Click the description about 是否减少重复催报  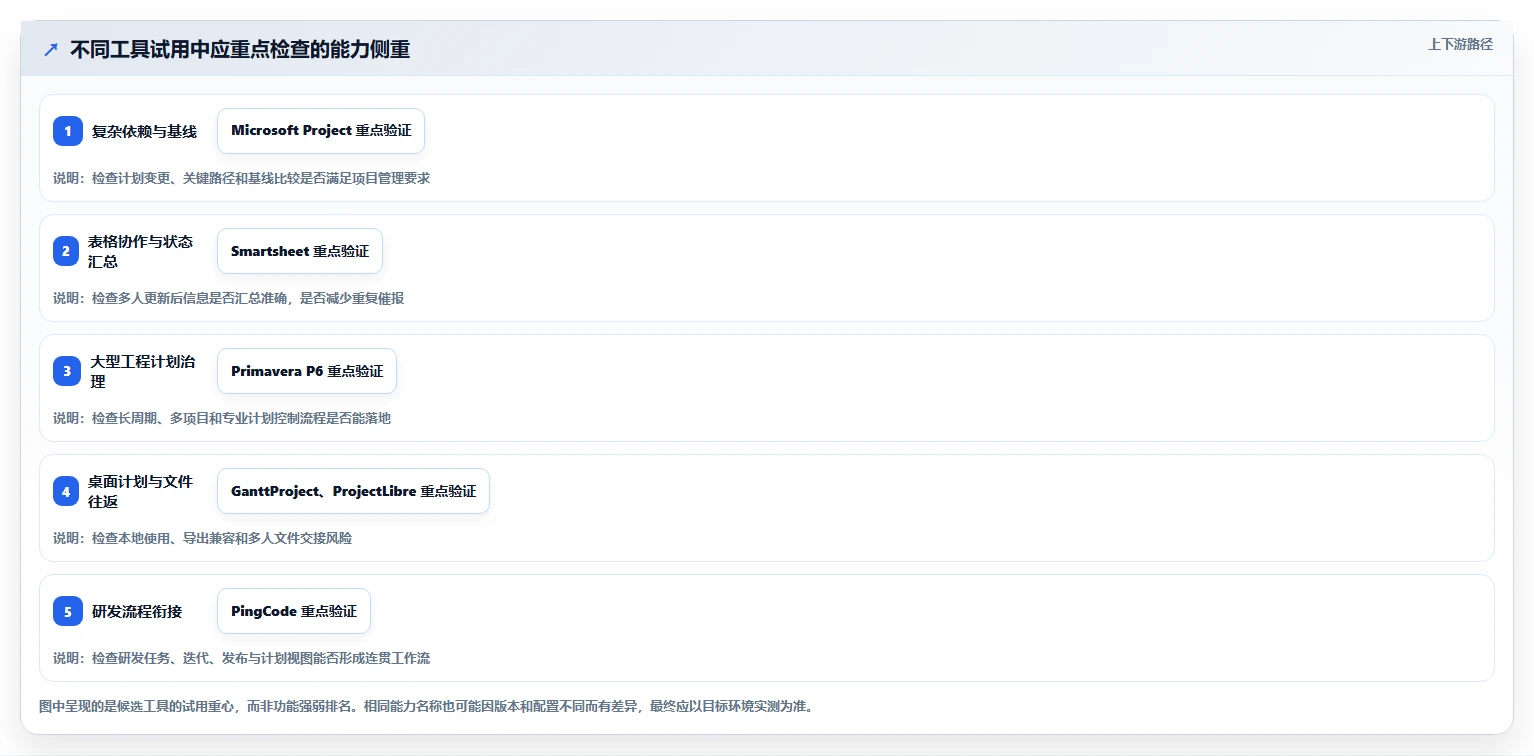229,298
